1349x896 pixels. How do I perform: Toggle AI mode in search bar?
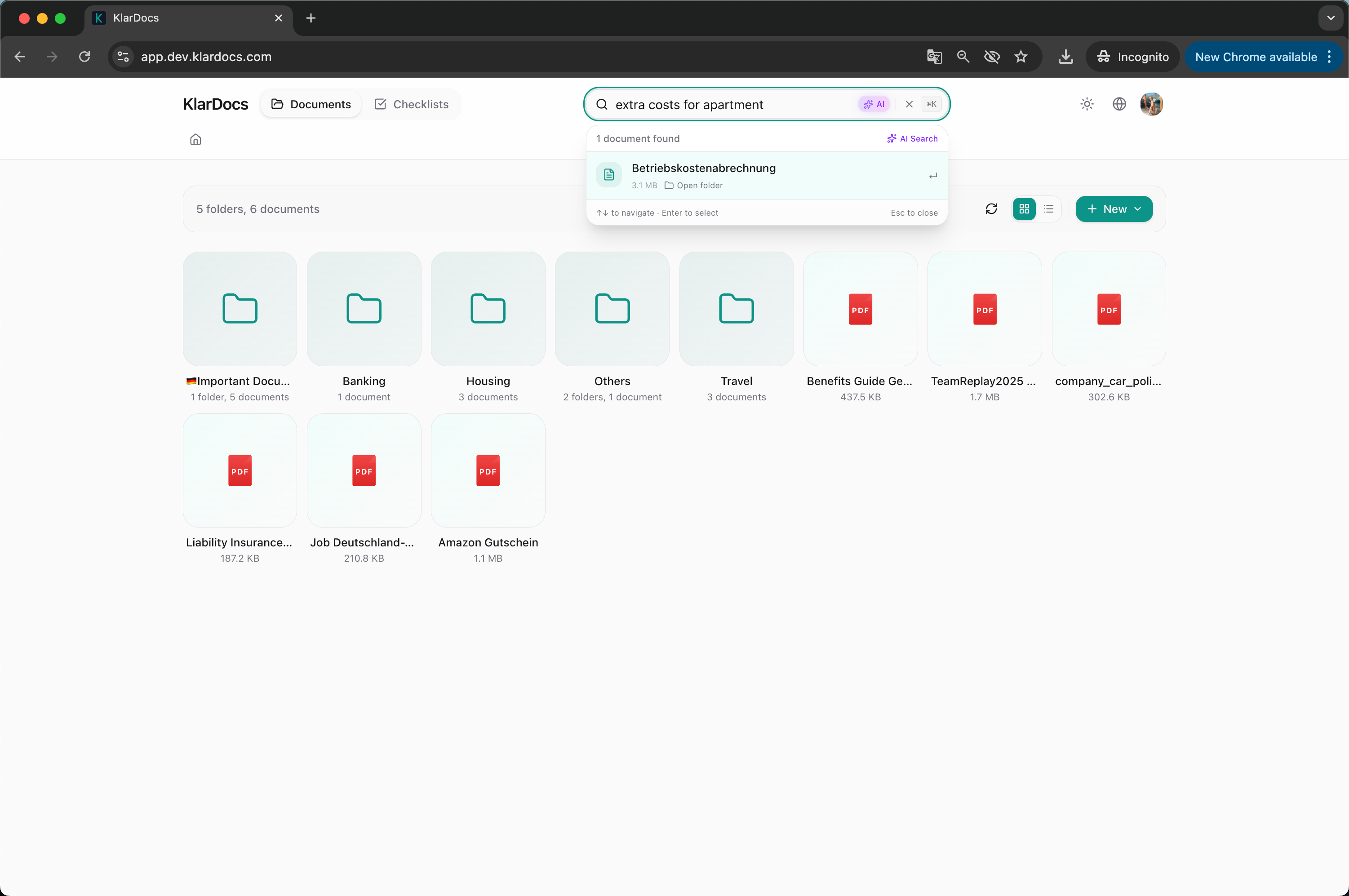coord(874,104)
